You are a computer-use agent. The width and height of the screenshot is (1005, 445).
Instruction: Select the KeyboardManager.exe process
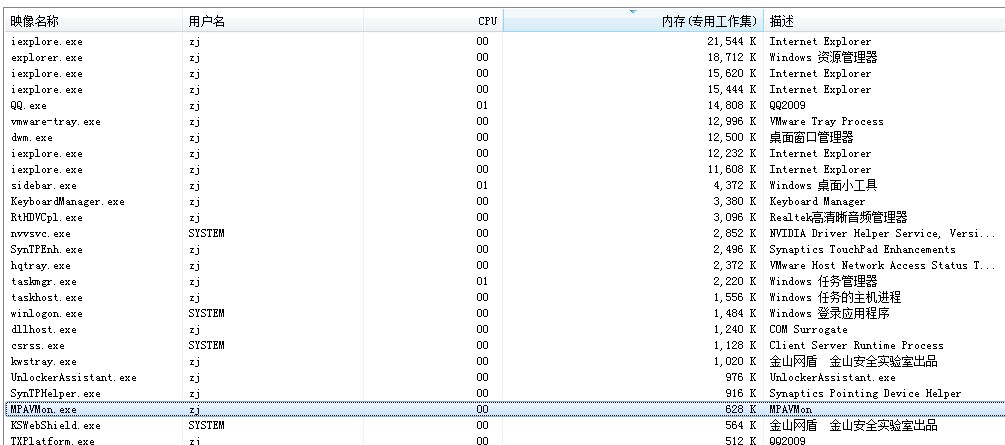[x=67, y=201]
